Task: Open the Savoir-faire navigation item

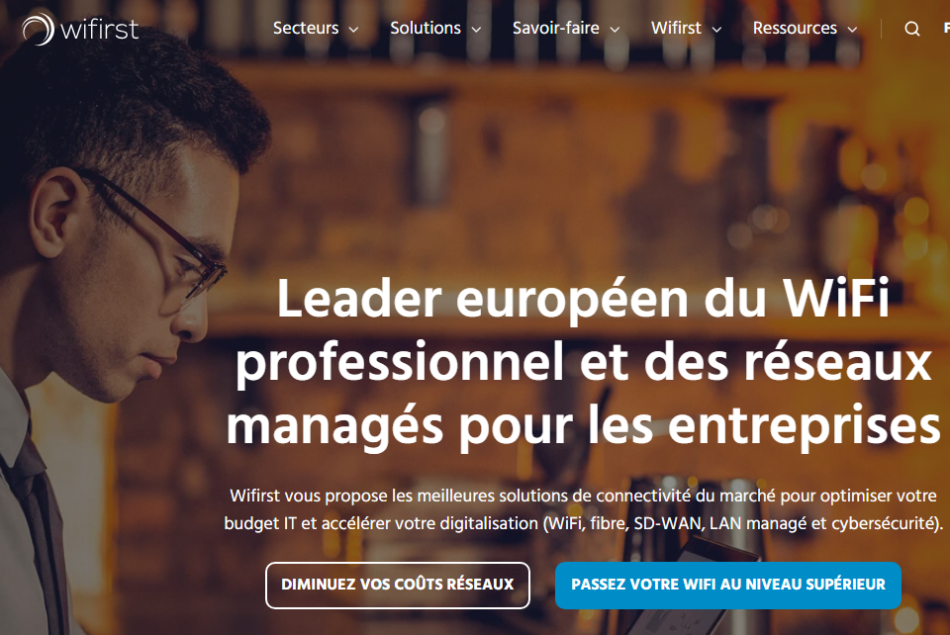Action: click(556, 28)
